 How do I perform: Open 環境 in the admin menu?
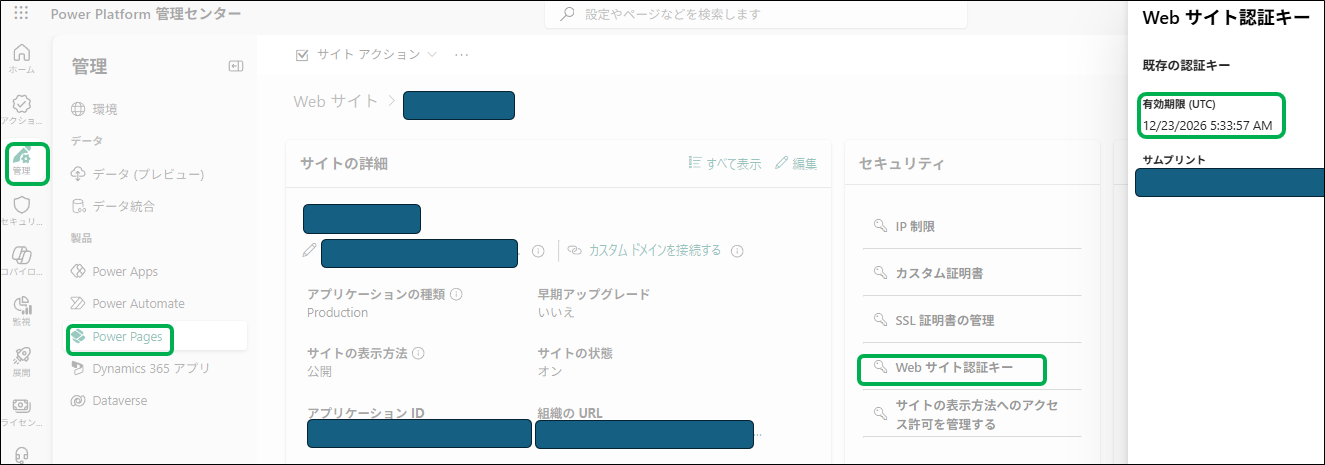point(104,109)
